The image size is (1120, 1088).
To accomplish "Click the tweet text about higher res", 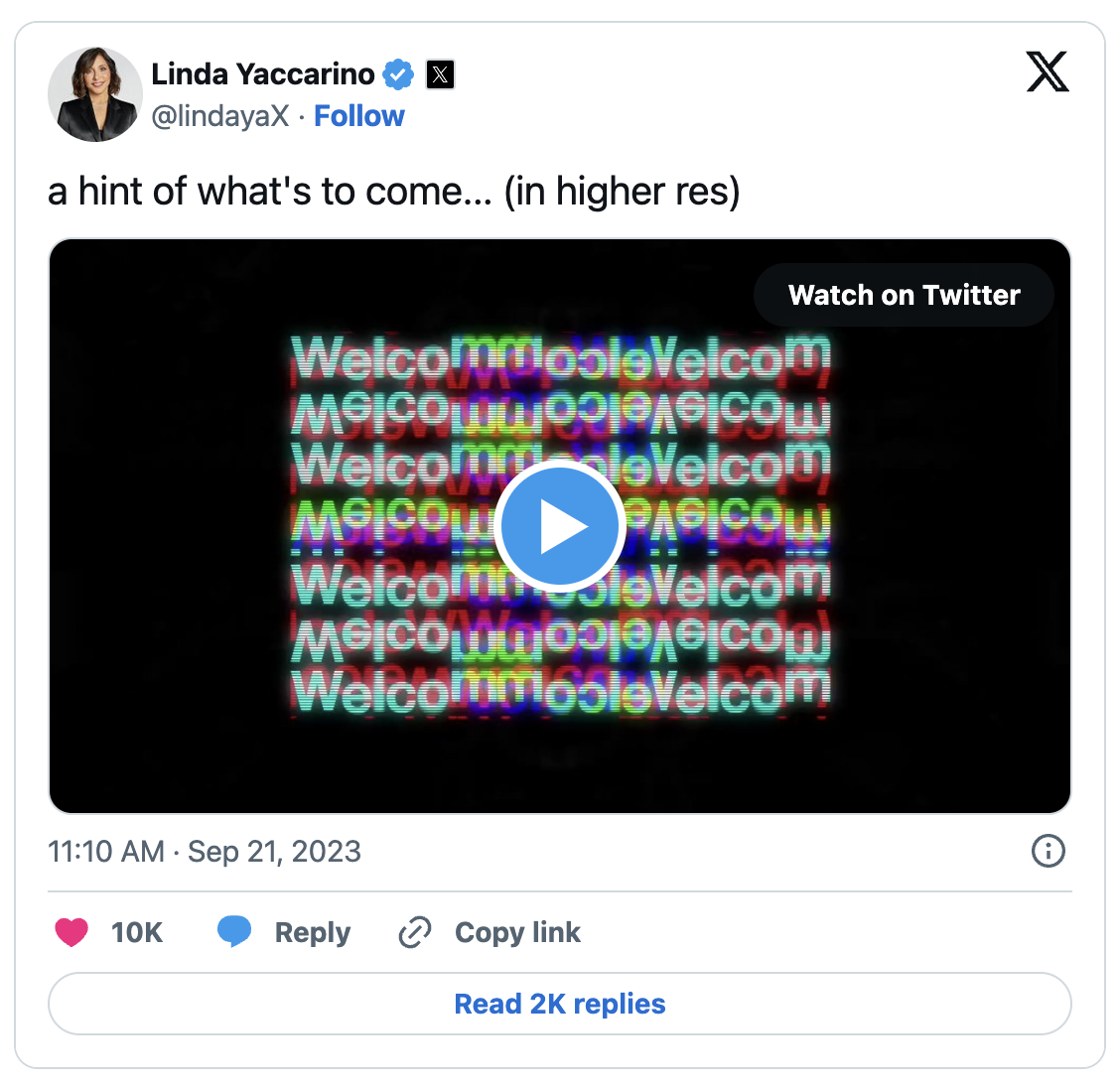I will tap(393, 191).
